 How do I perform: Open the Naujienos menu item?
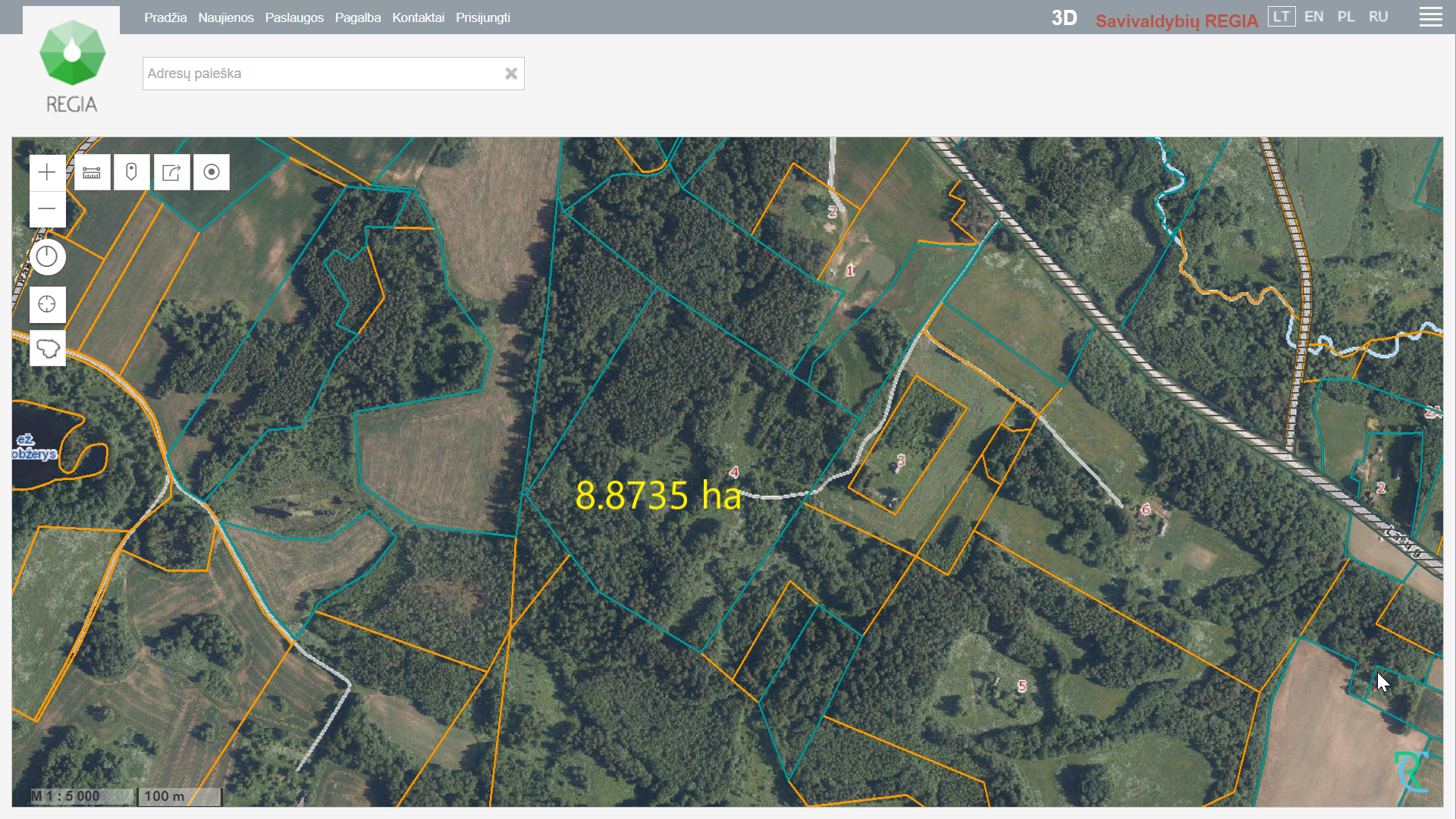tap(226, 17)
